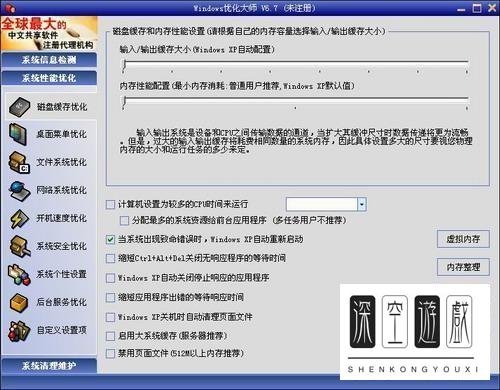Screen dimensions: 500x390
Task: Click the 后台服务优化 box icon
Action: [19, 302]
